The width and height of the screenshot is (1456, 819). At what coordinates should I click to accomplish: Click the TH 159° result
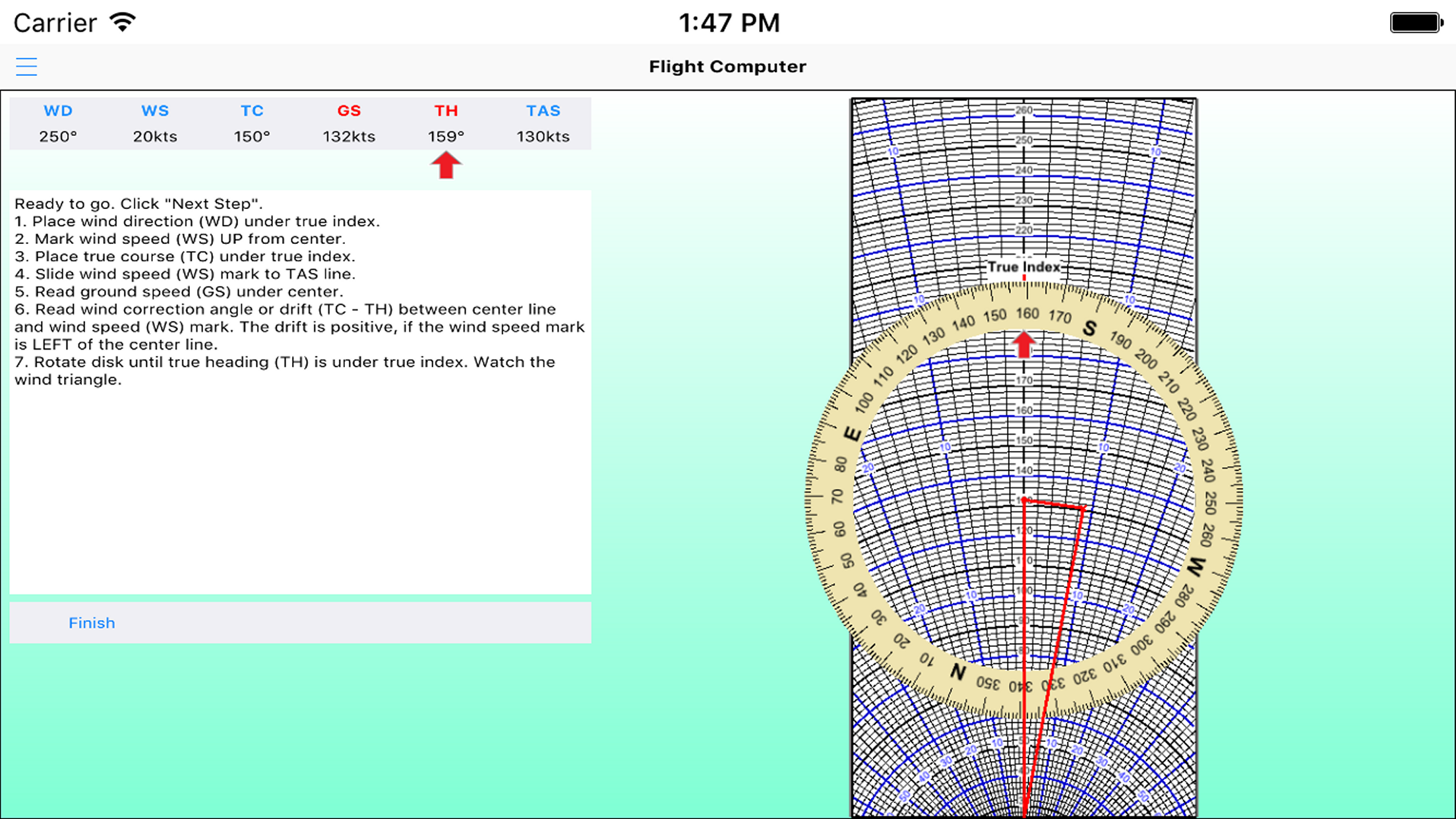446,136
